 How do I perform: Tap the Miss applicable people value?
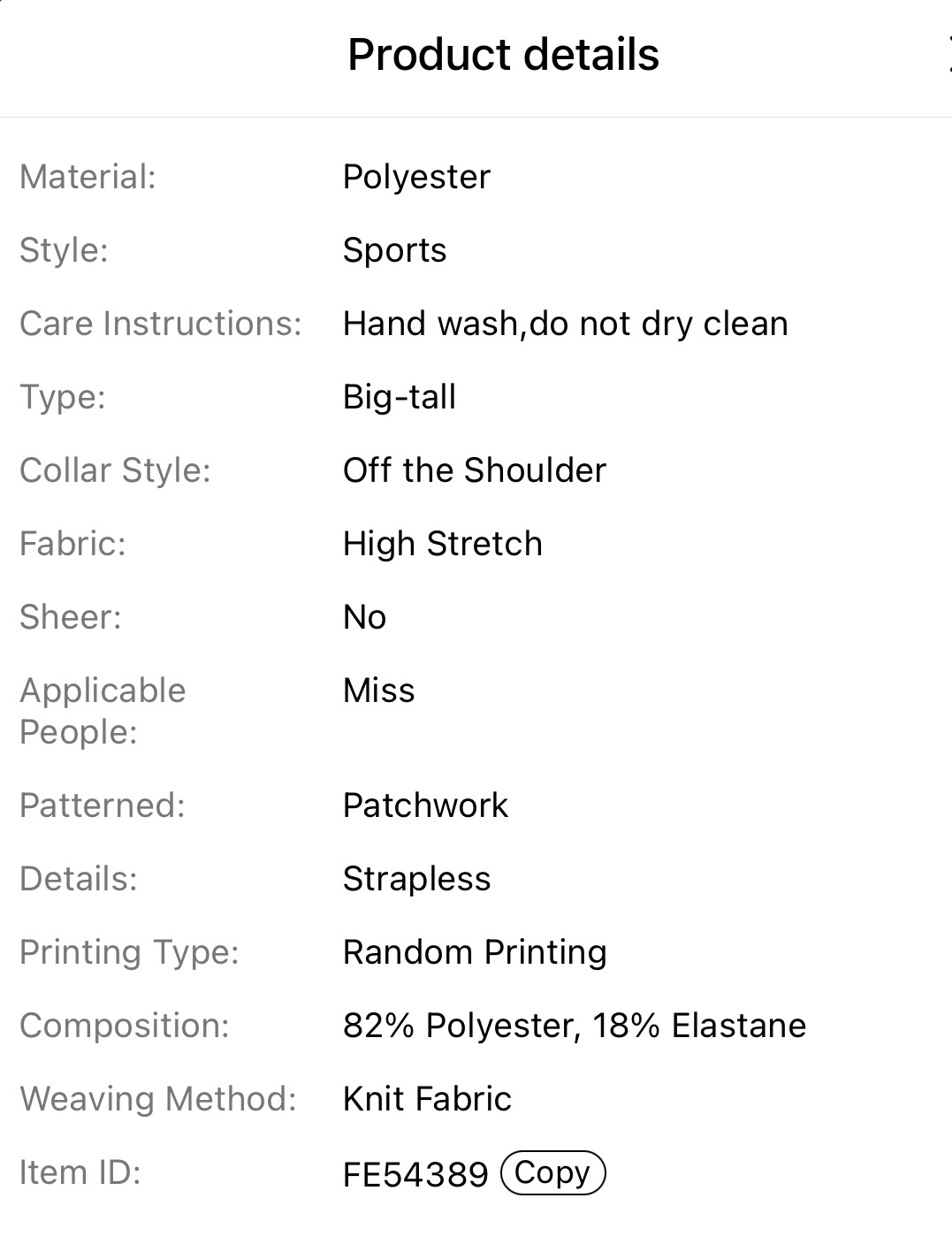pos(378,691)
